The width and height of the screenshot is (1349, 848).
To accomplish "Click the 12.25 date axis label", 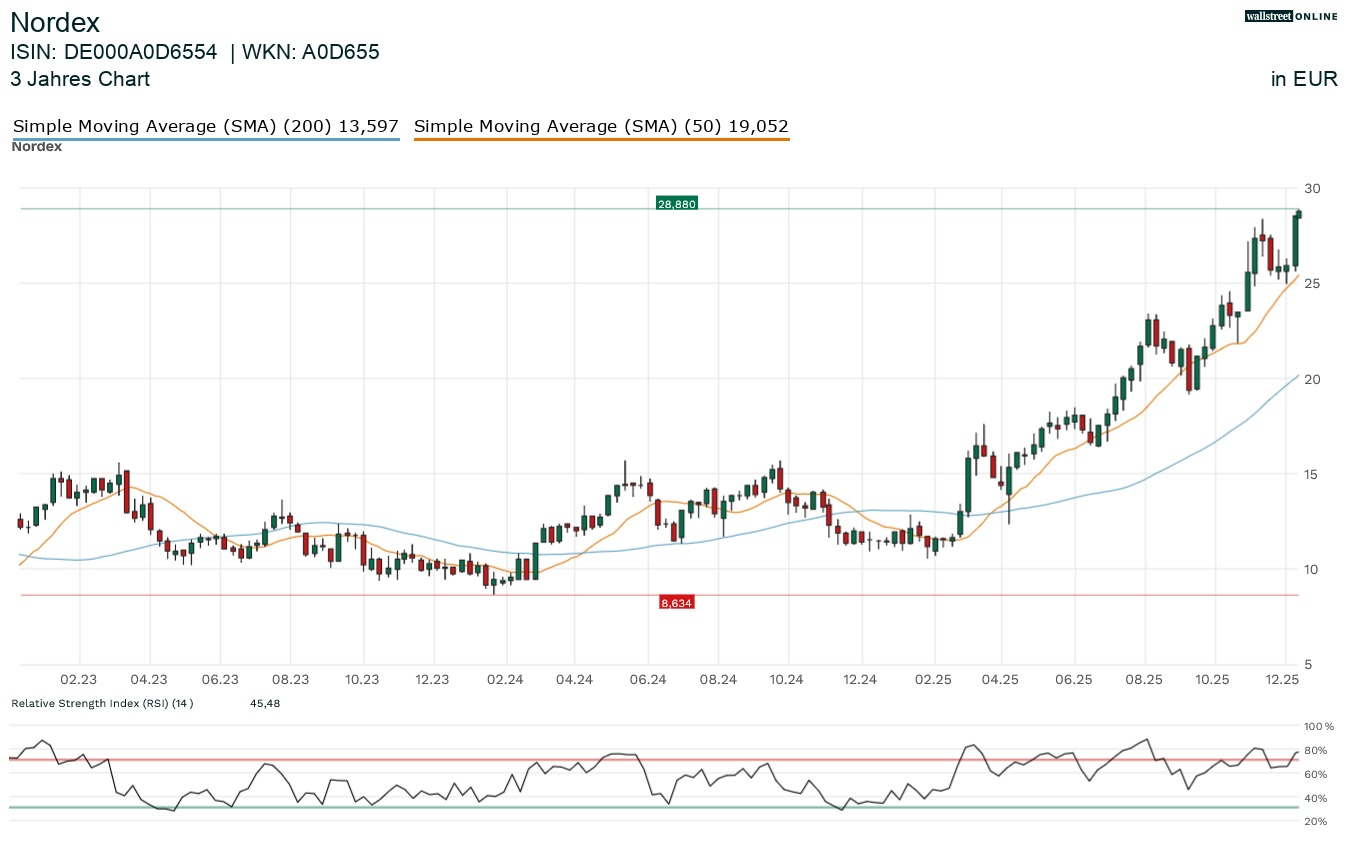I will tap(1283, 679).
